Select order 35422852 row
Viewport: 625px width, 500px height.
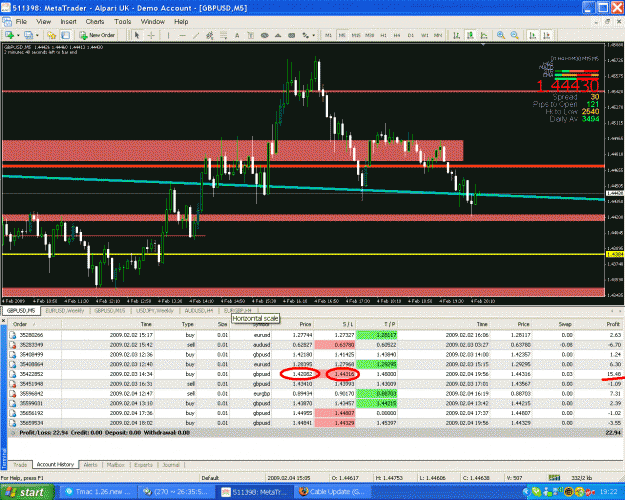[315, 374]
